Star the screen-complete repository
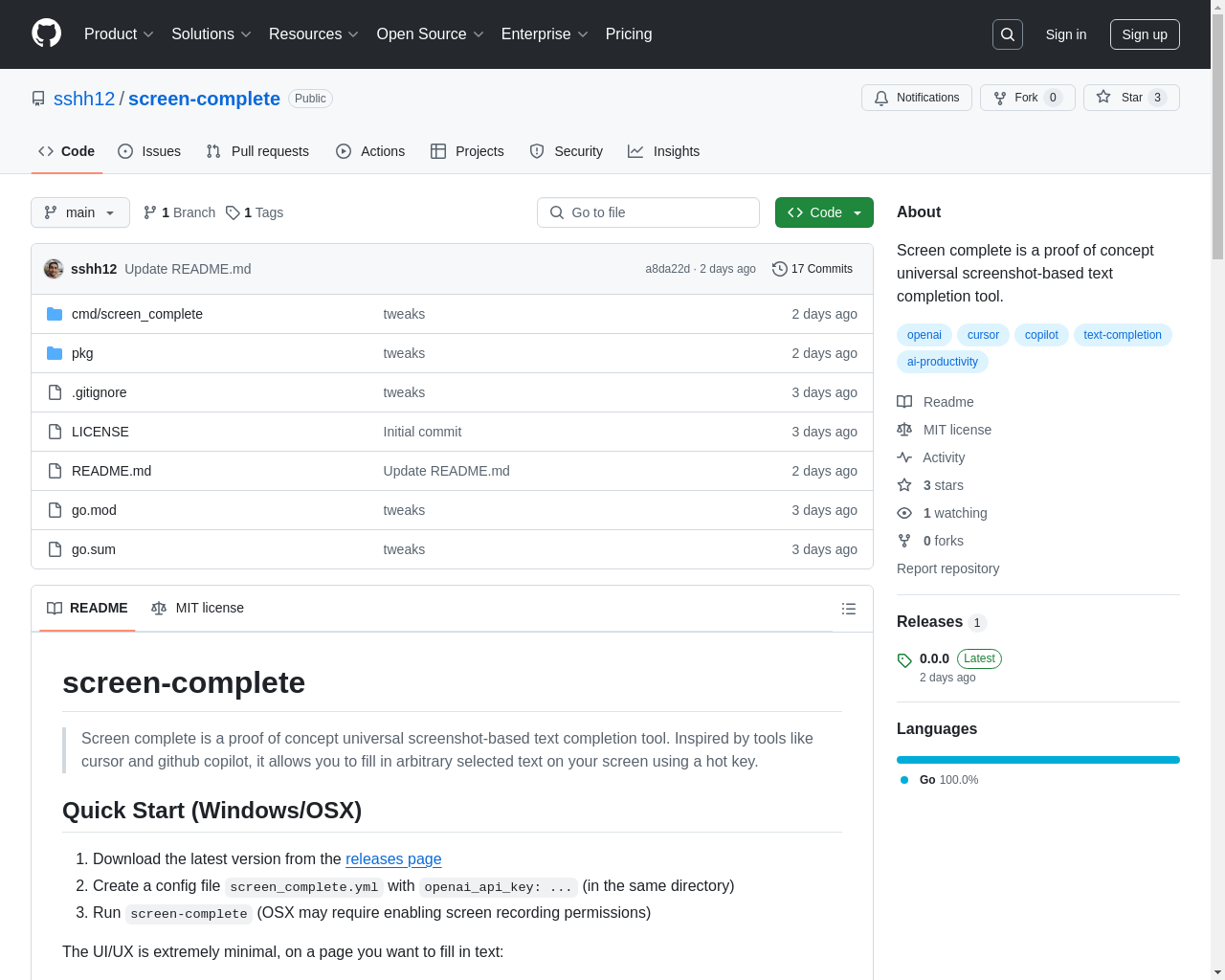1225x980 pixels. tap(1131, 98)
